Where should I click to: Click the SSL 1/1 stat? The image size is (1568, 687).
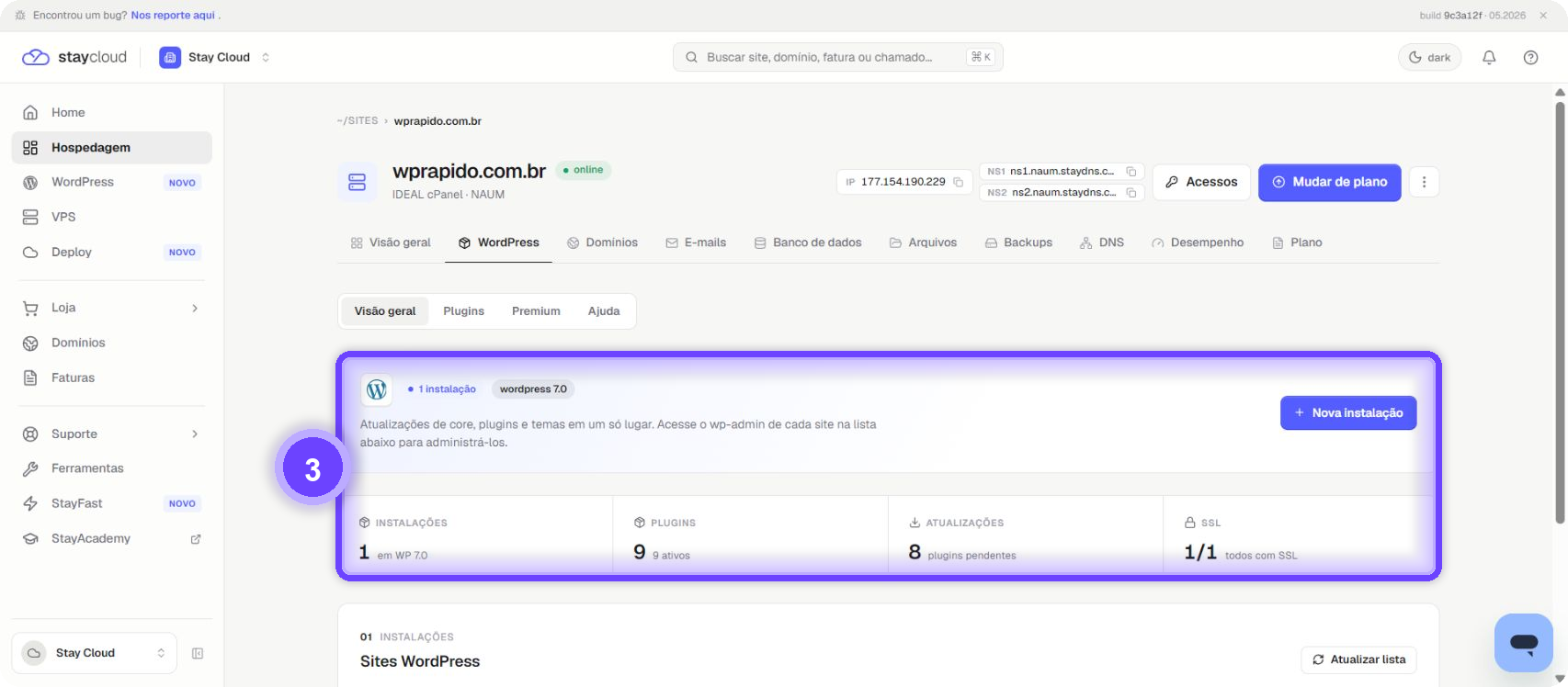point(1300,538)
